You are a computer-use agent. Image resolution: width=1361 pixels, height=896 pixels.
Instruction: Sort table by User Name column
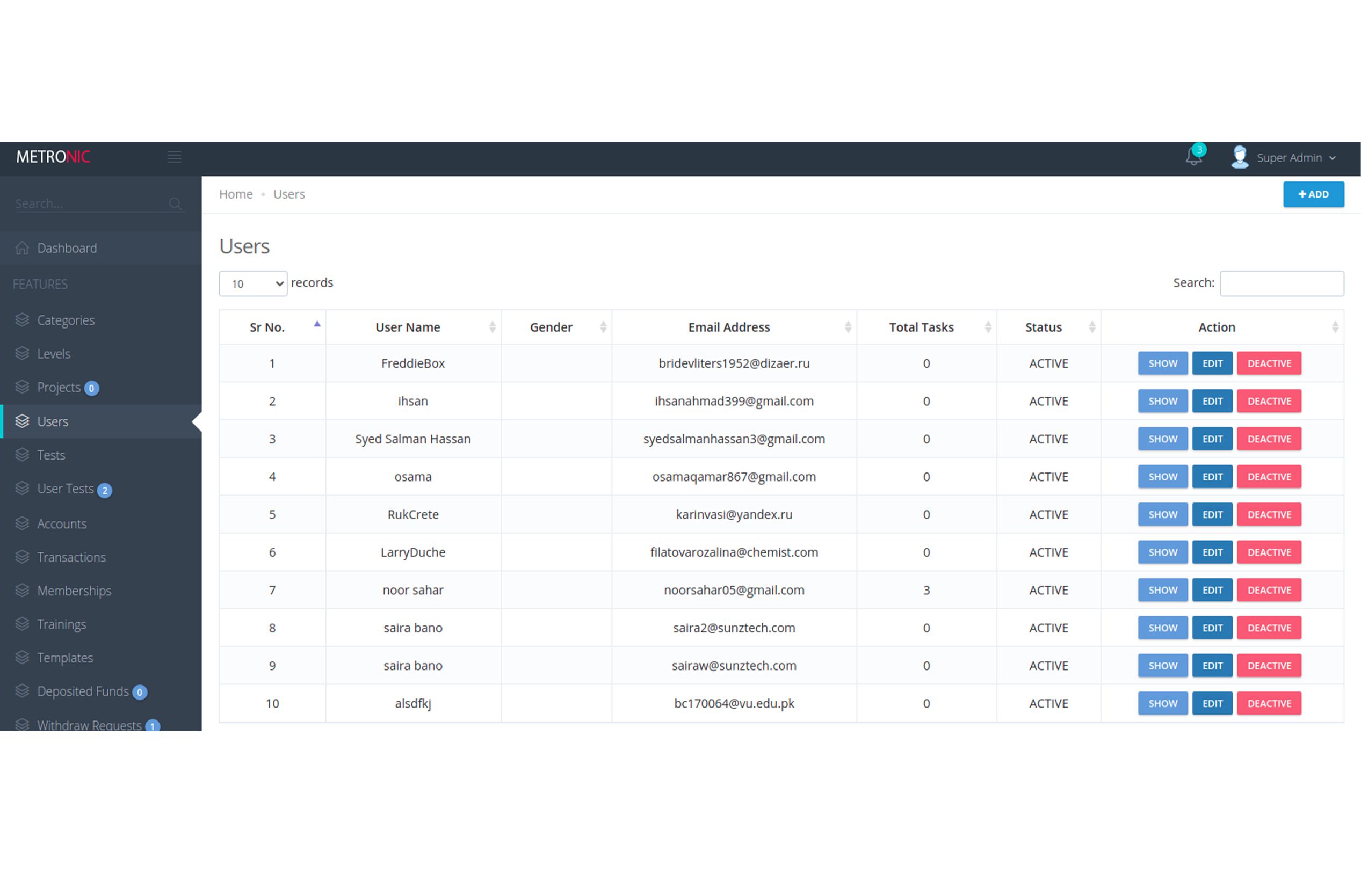point(493,327)
